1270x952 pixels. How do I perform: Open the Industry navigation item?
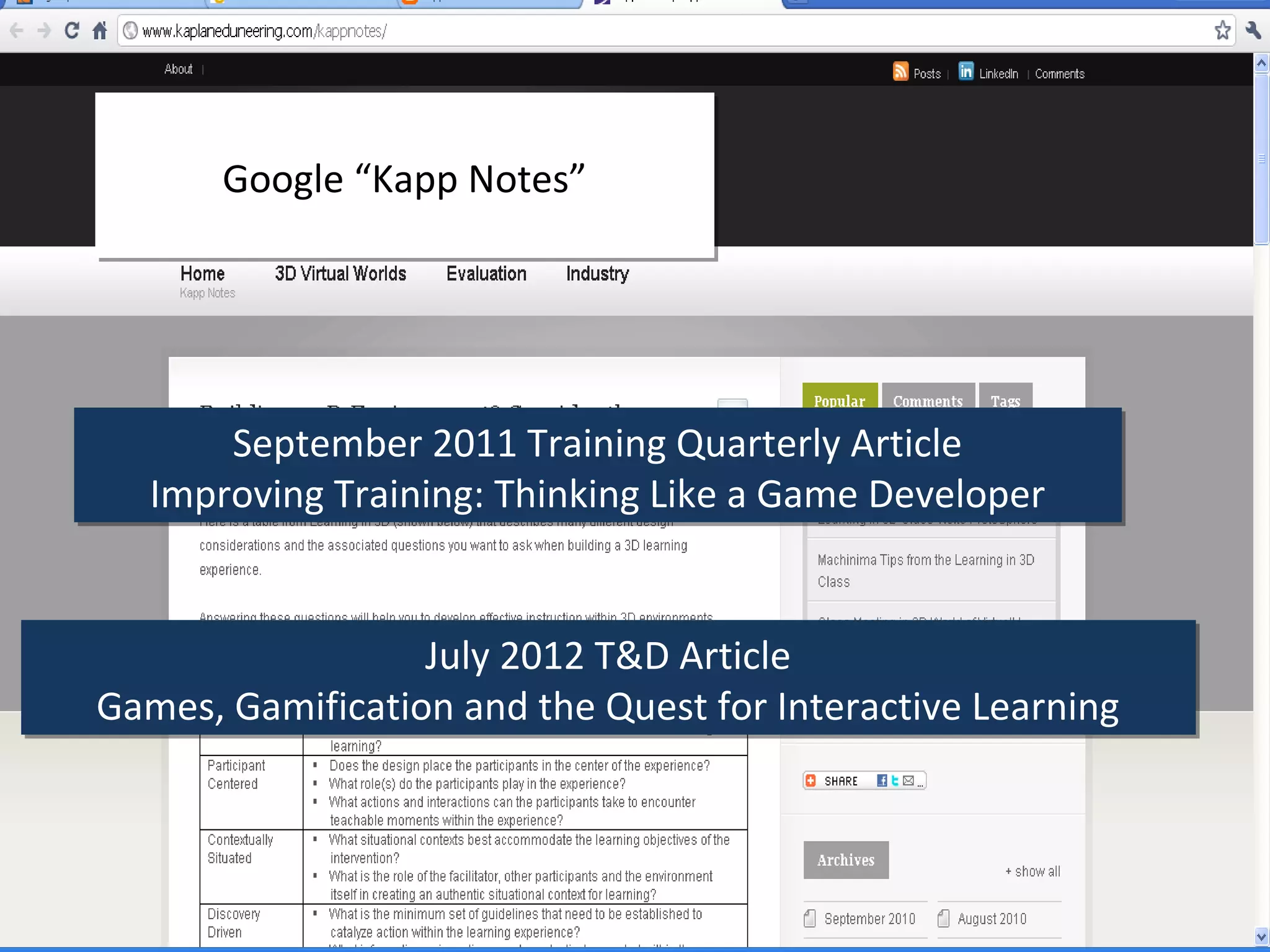coord(597,274)
